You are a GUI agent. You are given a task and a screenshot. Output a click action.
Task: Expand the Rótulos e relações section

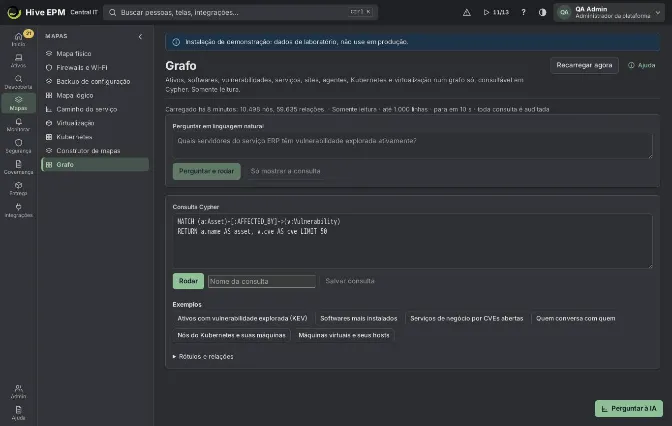pyautogui.click(x=203, y=357)
